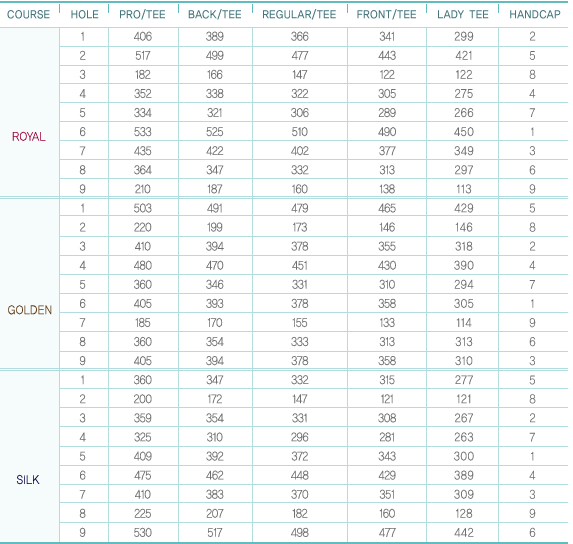Select Golden hole 2 Lady Tee value 146

[x=464, y=227]
